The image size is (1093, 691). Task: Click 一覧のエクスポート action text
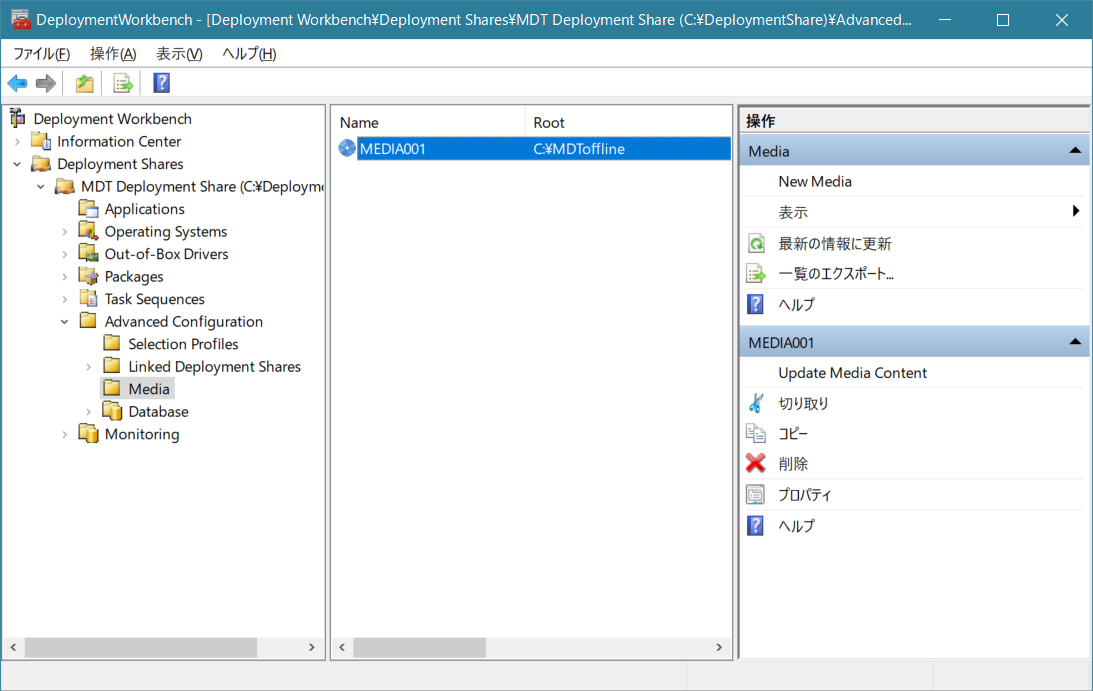[836, 274]
